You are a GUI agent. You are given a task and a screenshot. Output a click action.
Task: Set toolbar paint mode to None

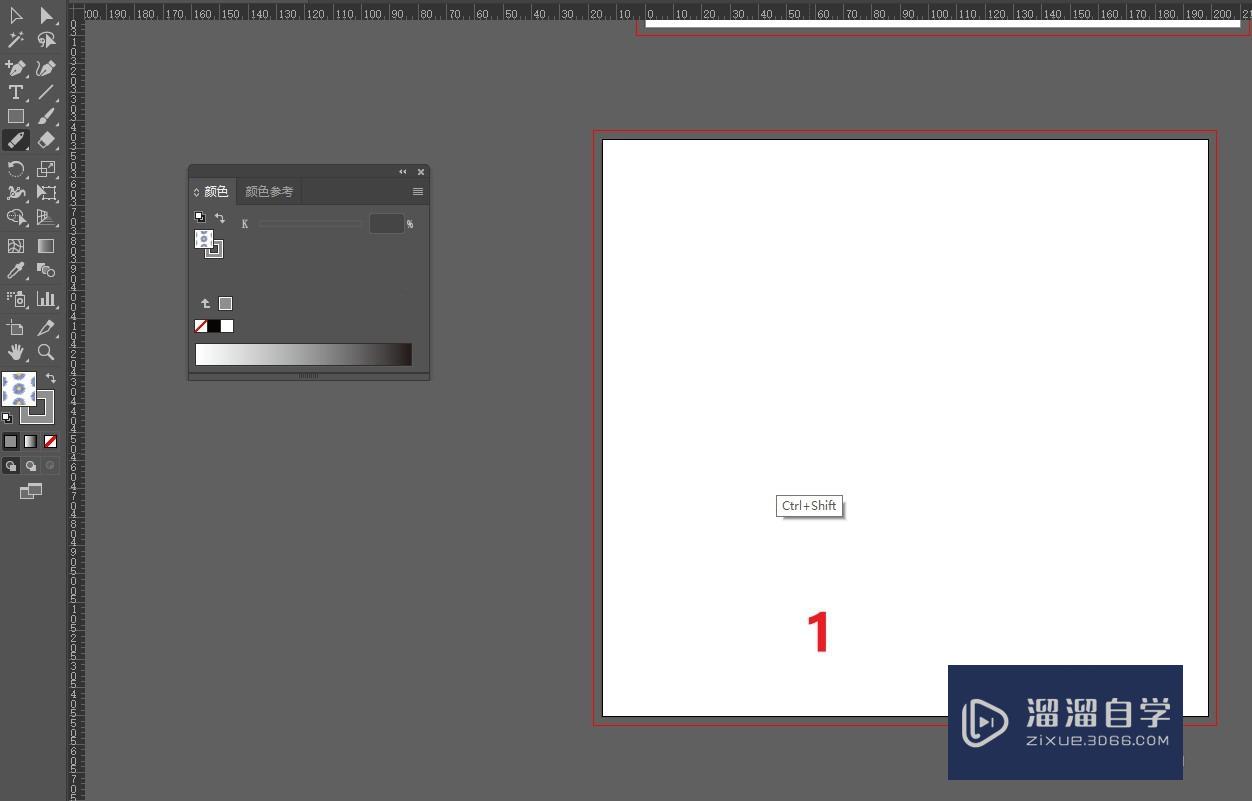point(50,441)
